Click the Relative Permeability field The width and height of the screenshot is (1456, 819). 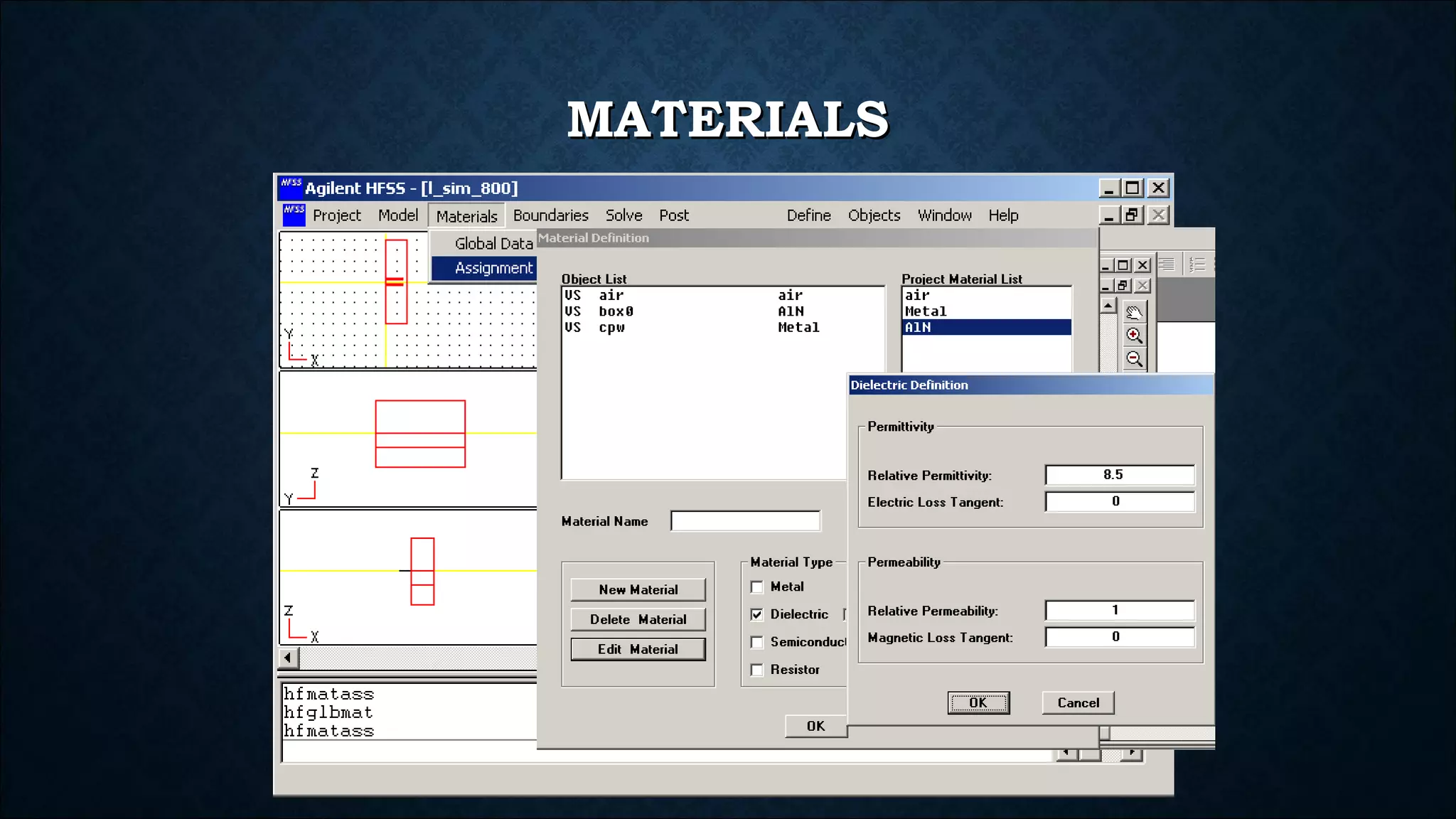tap(1120, 611)
